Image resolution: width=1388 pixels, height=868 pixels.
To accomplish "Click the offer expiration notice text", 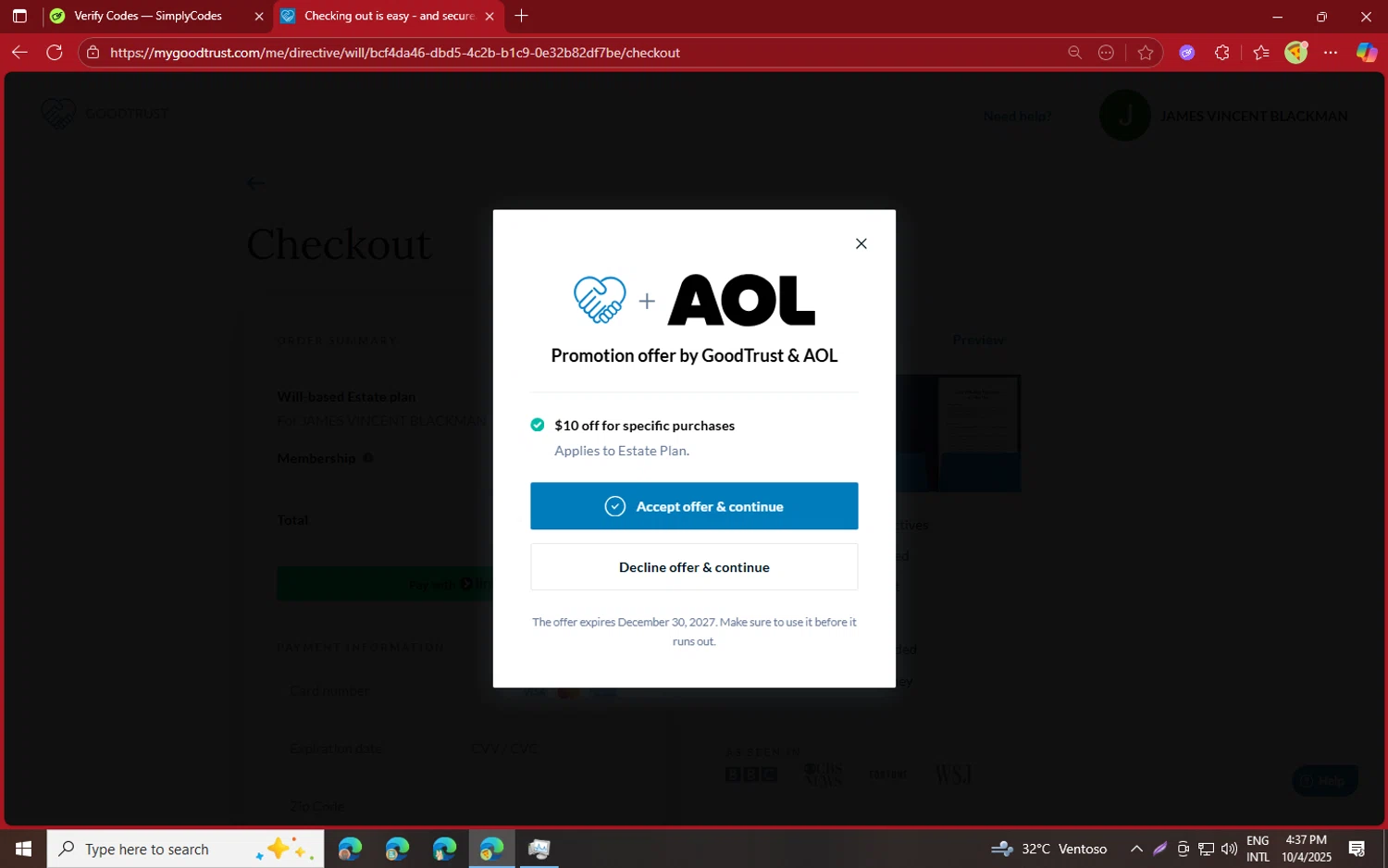I will point(694,631).
